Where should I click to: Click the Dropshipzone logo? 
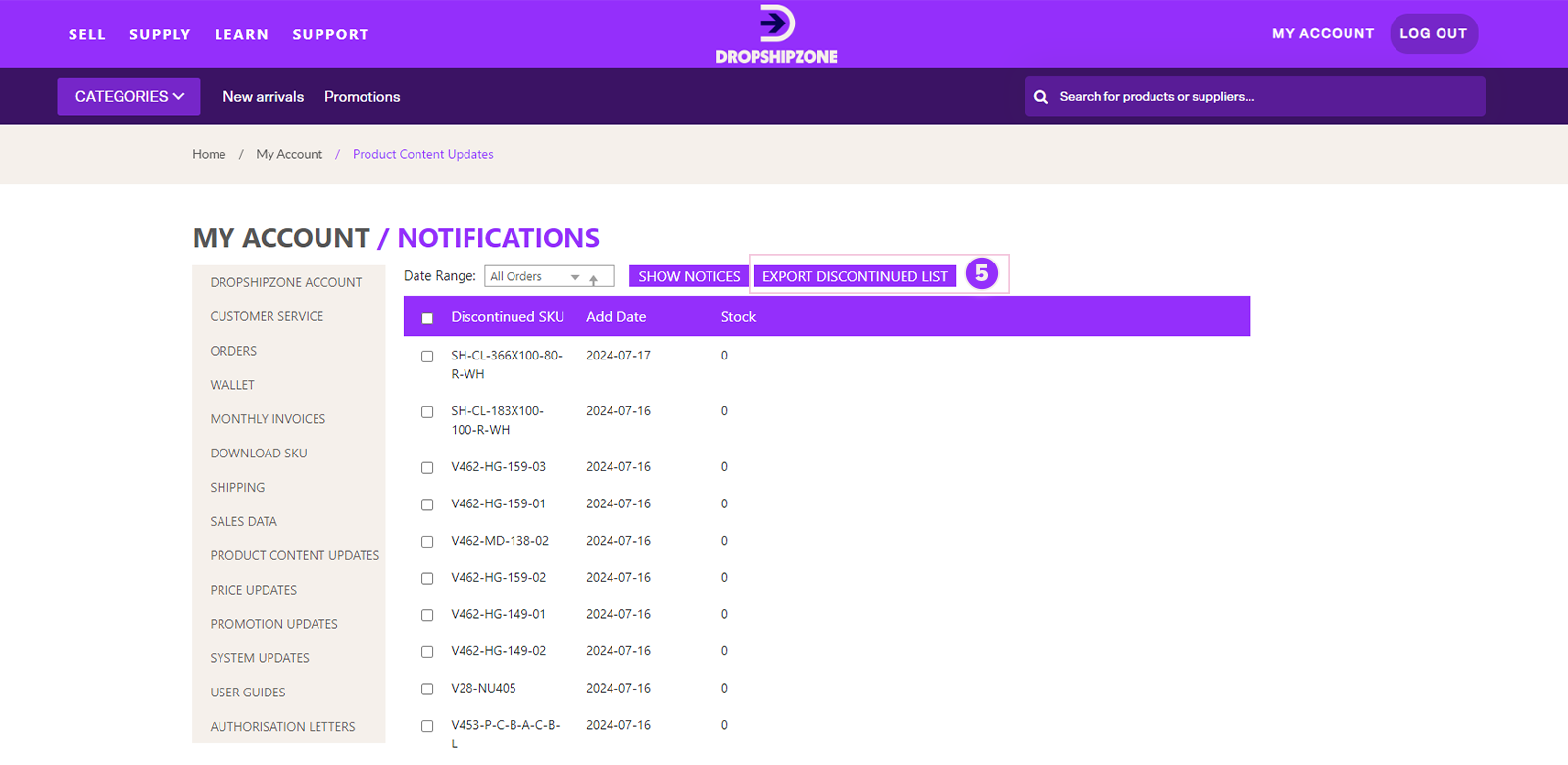pos(776,34)
